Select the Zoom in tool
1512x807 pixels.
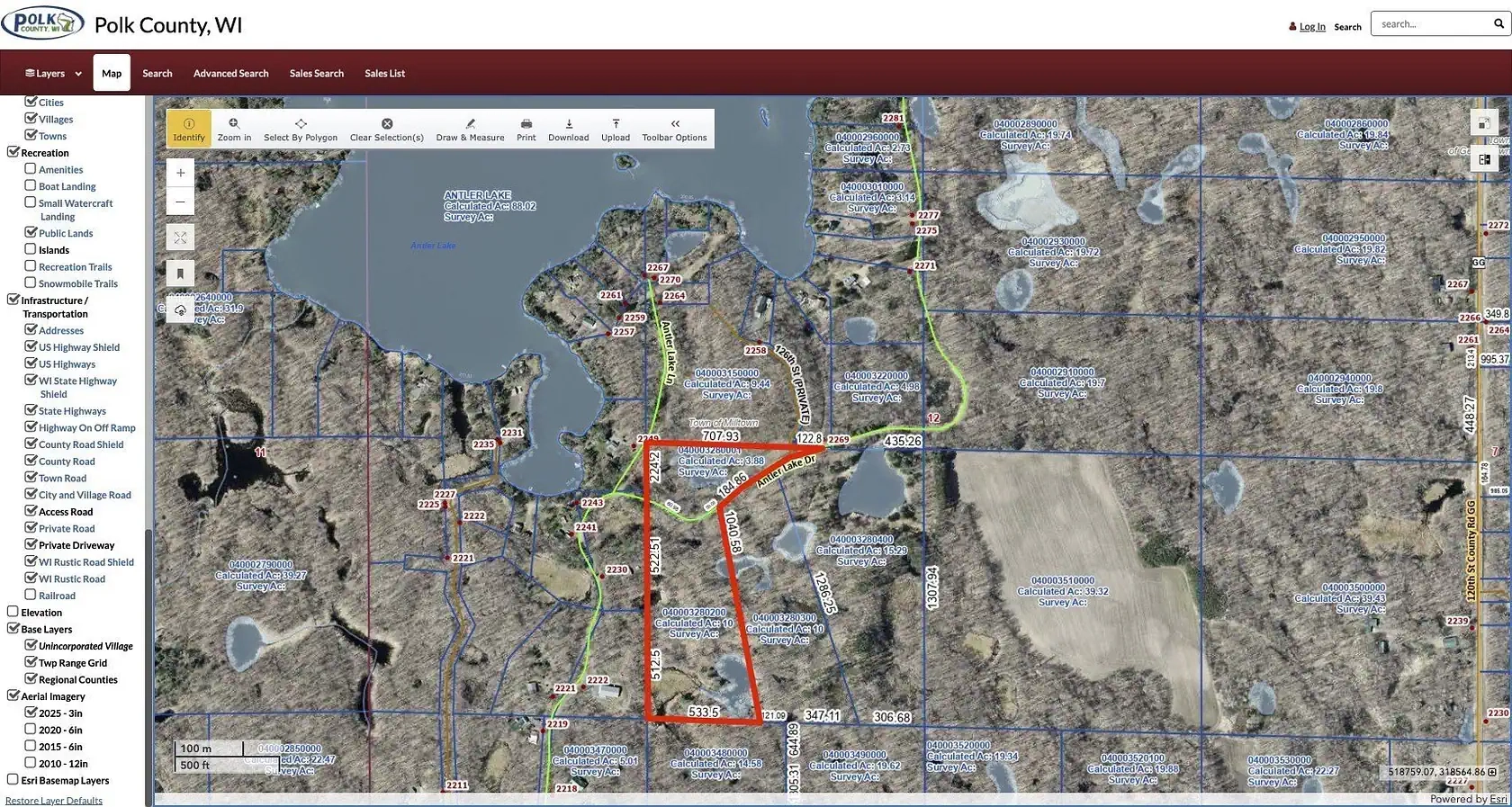pyautogui.click(x=234, y=129)
